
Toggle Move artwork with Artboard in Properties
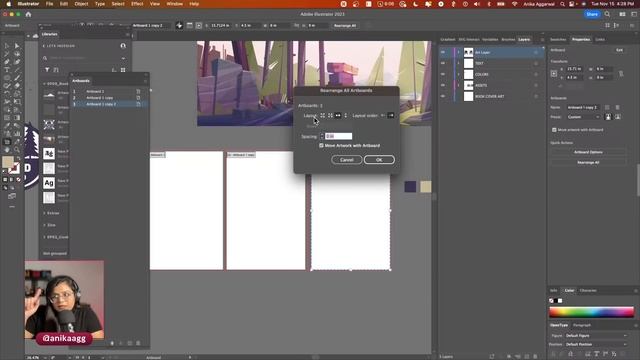tap(554, 130)
